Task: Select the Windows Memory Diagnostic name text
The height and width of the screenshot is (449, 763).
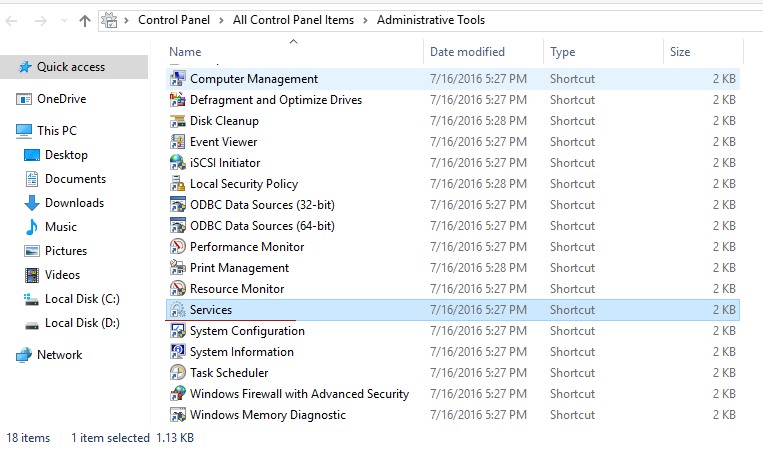Action: [x=268, y=415]
